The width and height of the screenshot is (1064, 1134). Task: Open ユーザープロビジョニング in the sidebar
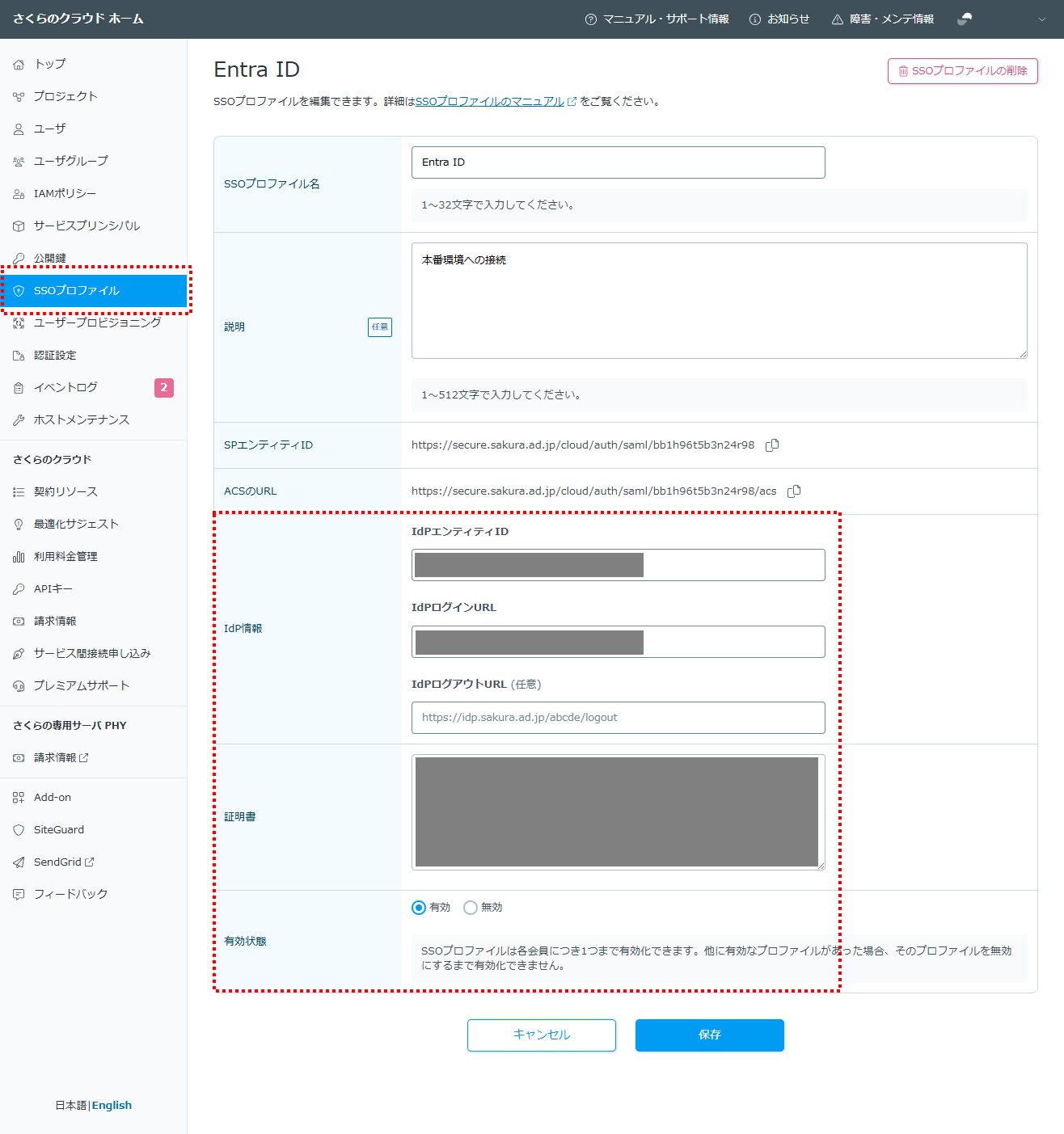click(97, 323)
